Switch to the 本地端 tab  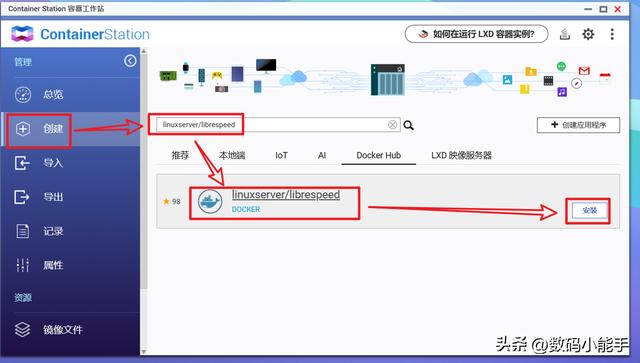point(232,155)
